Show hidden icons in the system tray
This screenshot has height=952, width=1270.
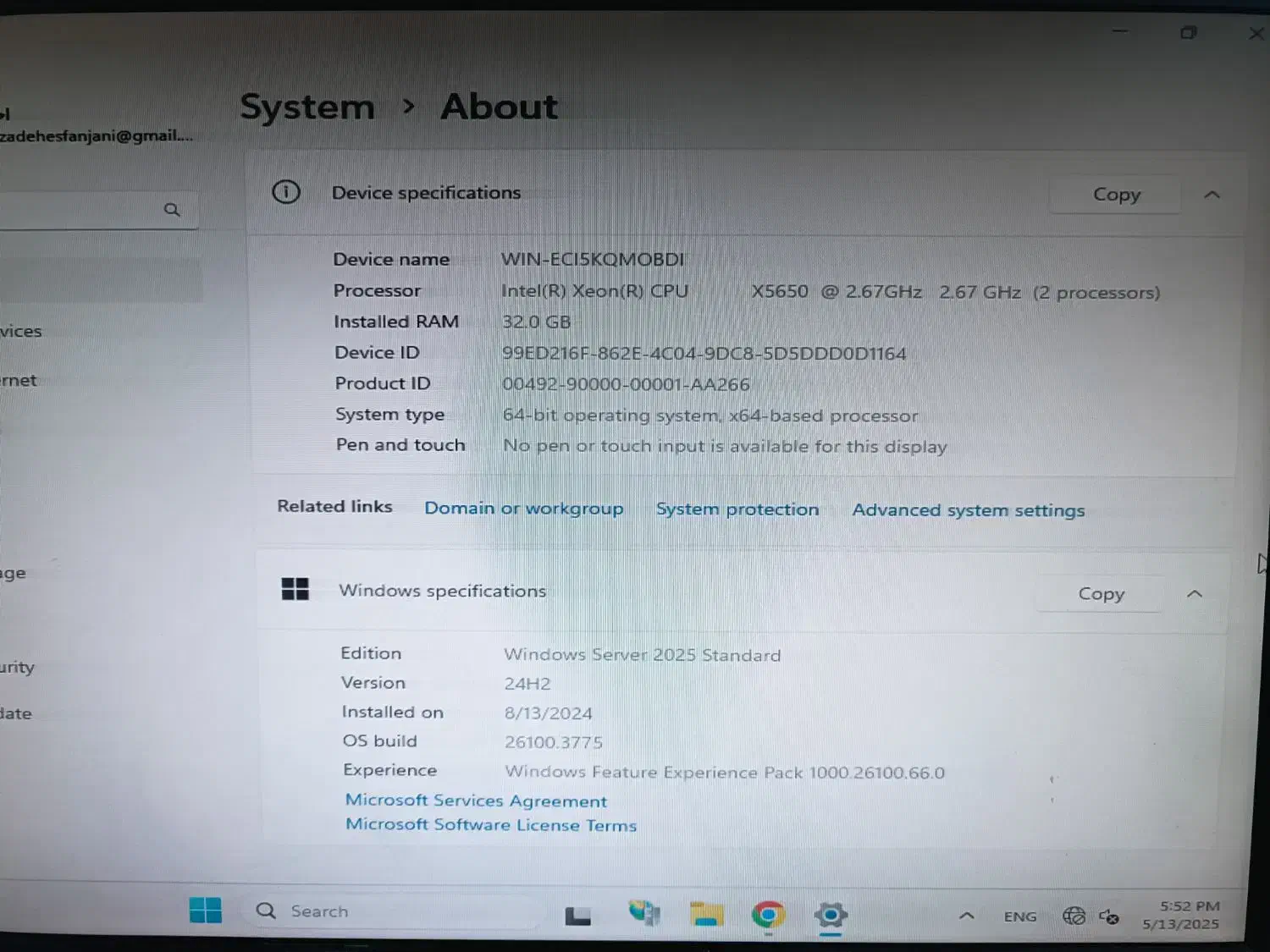pos(966,916)
